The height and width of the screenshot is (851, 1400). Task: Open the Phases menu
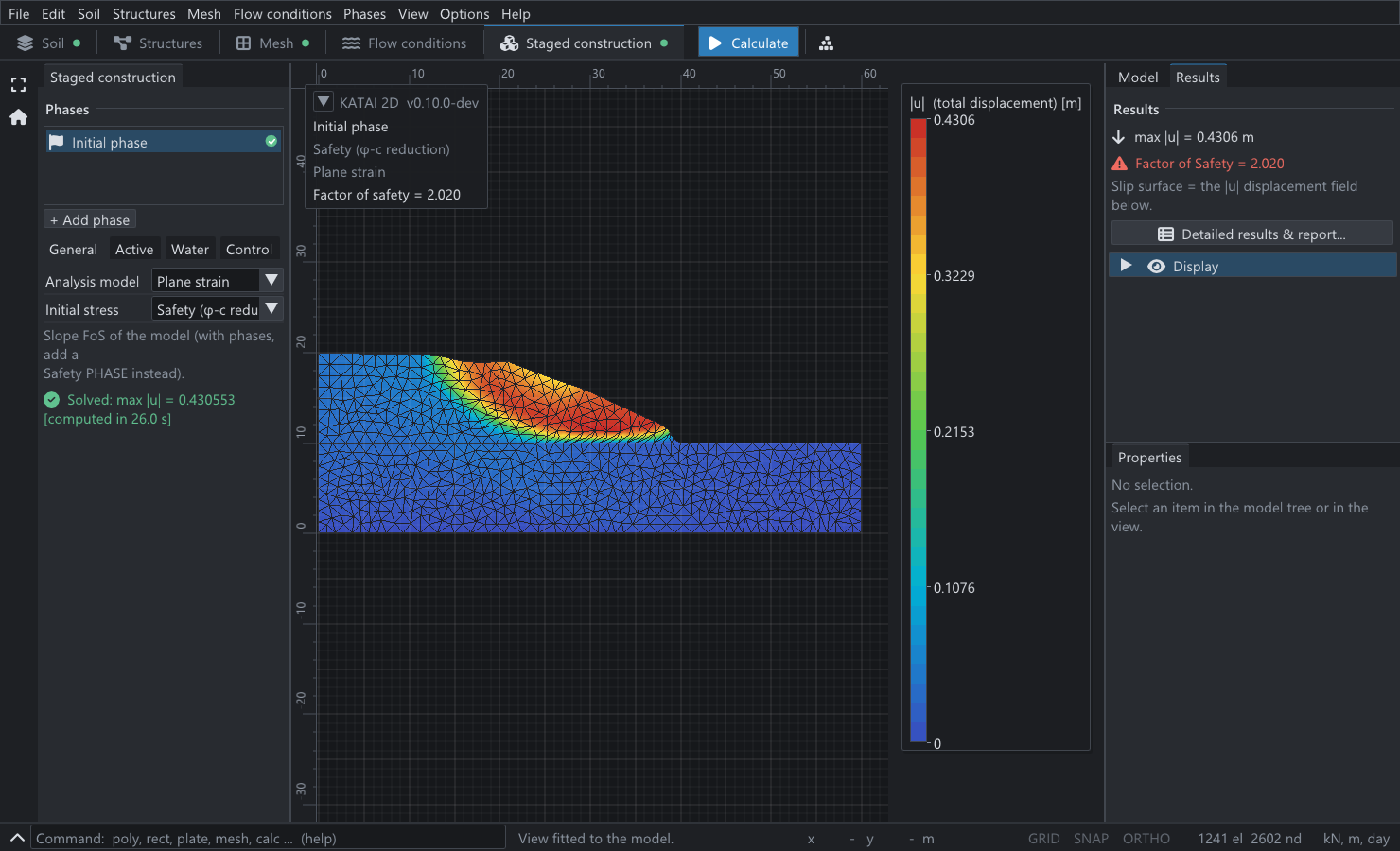coord(364,14)
